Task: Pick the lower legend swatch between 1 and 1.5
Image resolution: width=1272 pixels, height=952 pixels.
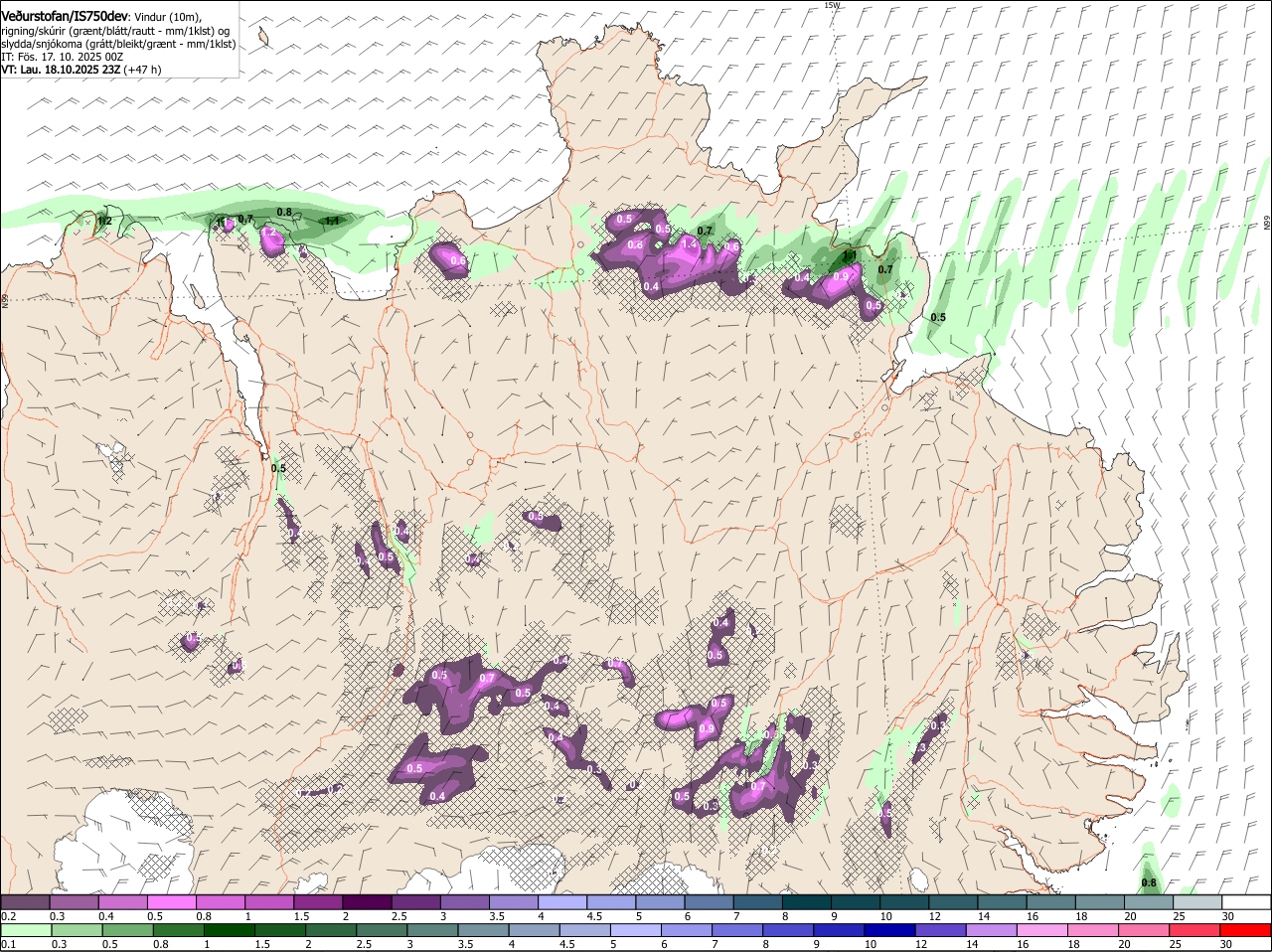Action: pyautogui.click(x=230, y=930)
